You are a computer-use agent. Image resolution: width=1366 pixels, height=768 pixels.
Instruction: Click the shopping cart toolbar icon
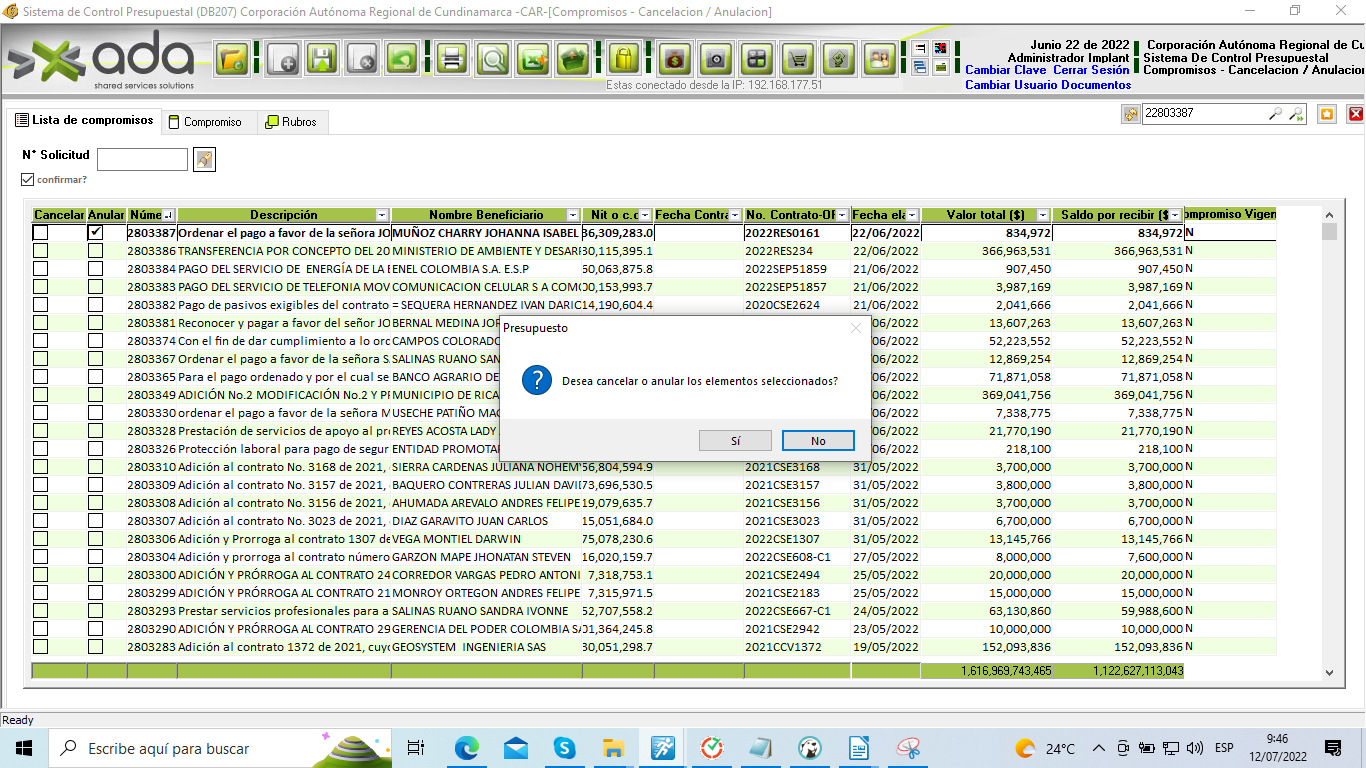coord(797,58)
